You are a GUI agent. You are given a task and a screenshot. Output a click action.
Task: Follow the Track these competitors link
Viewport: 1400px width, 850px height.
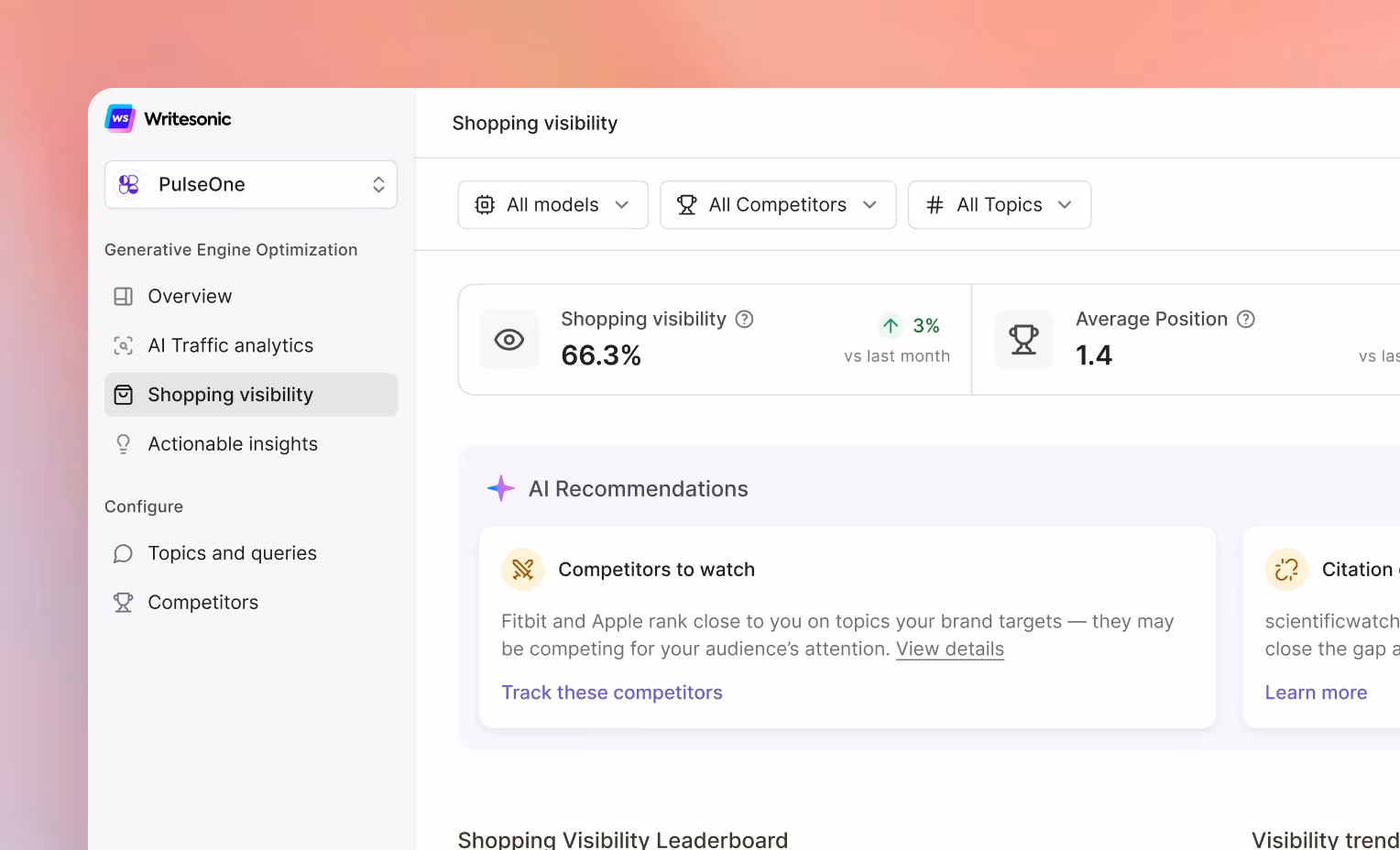coord(611,692)
